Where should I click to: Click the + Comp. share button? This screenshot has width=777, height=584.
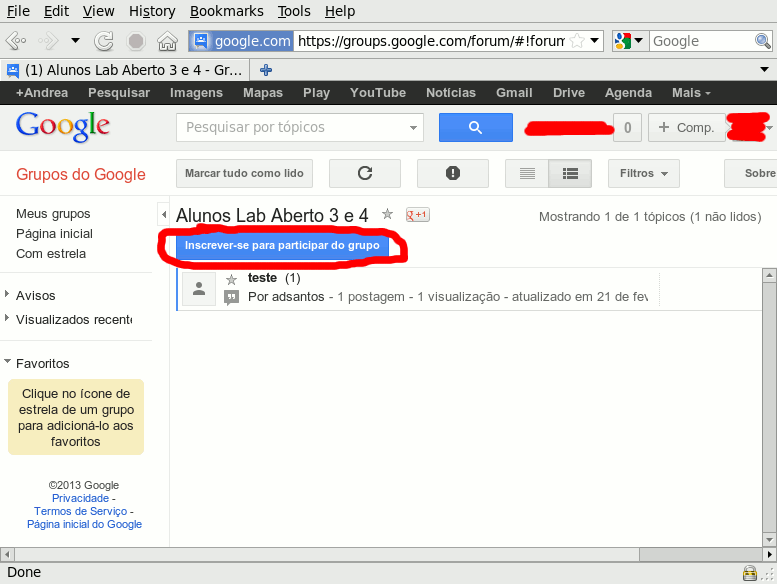pos(686,127)
